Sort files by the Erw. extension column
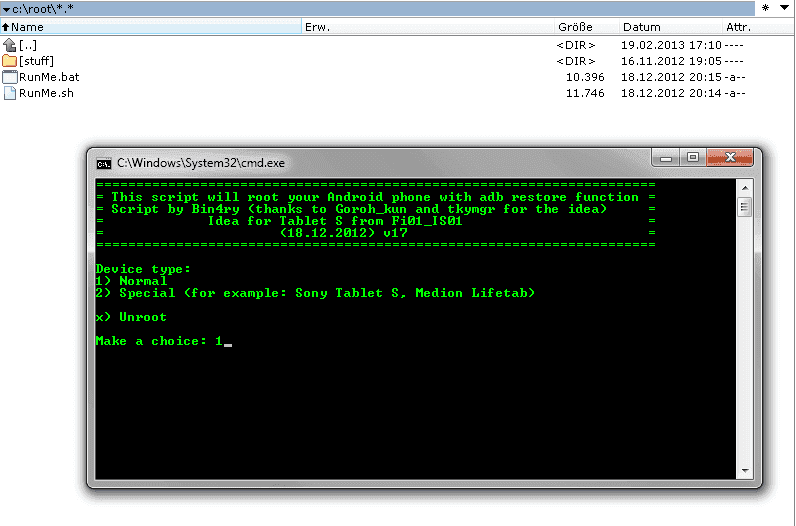Image resolution: width=796 pixels, height=526 pixels. [x=427, y=27]
